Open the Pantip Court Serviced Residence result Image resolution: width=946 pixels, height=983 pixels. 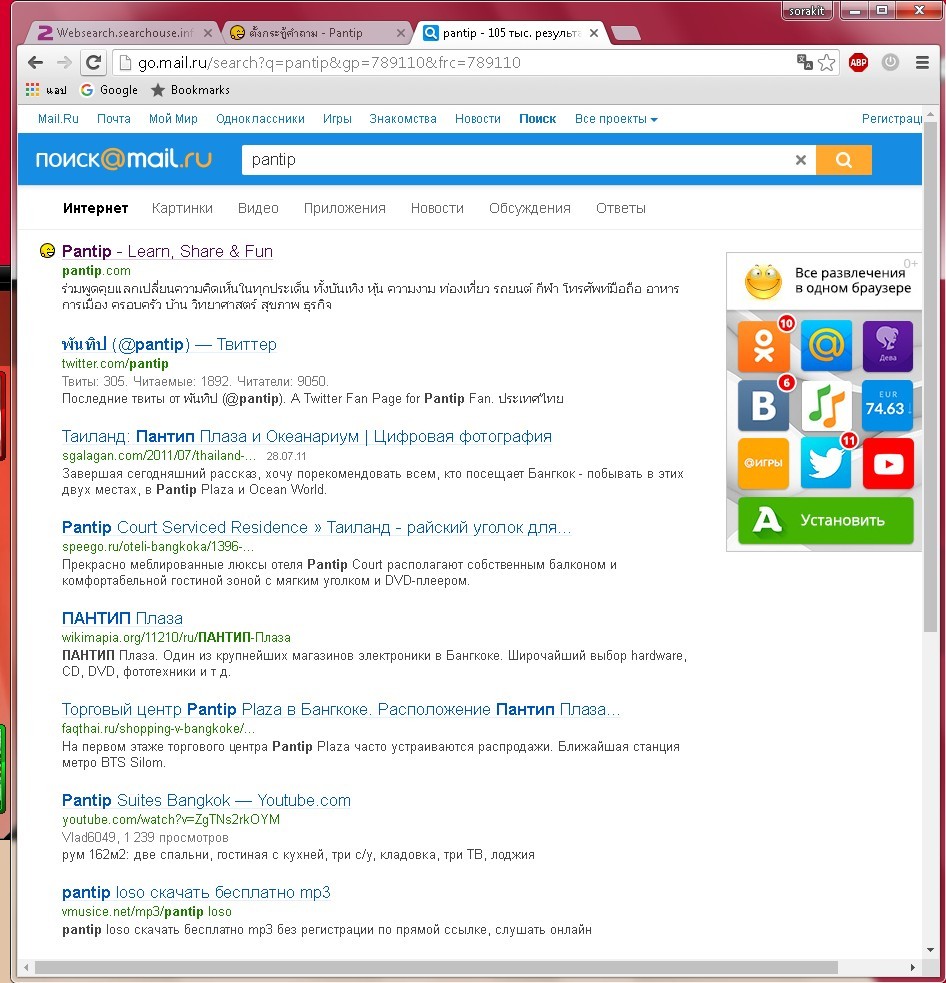pyautogui.click(x=317, y=527)
